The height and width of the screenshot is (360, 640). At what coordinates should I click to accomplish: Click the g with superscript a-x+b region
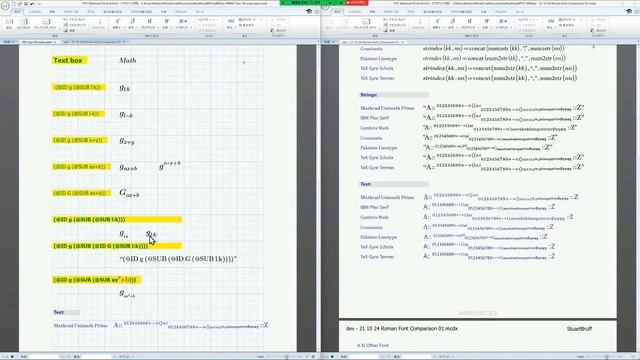[170, 165]
